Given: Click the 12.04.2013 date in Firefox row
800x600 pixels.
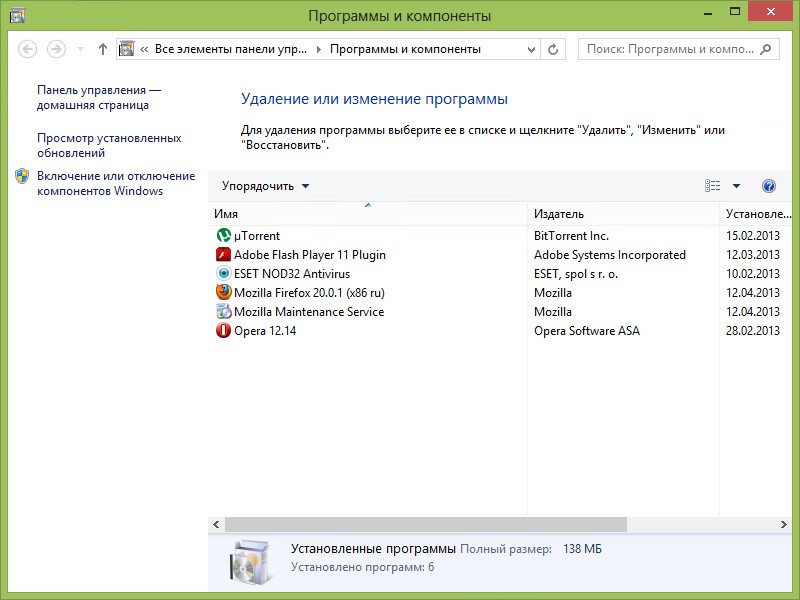Looking at the screenshot, I should 753,293.
